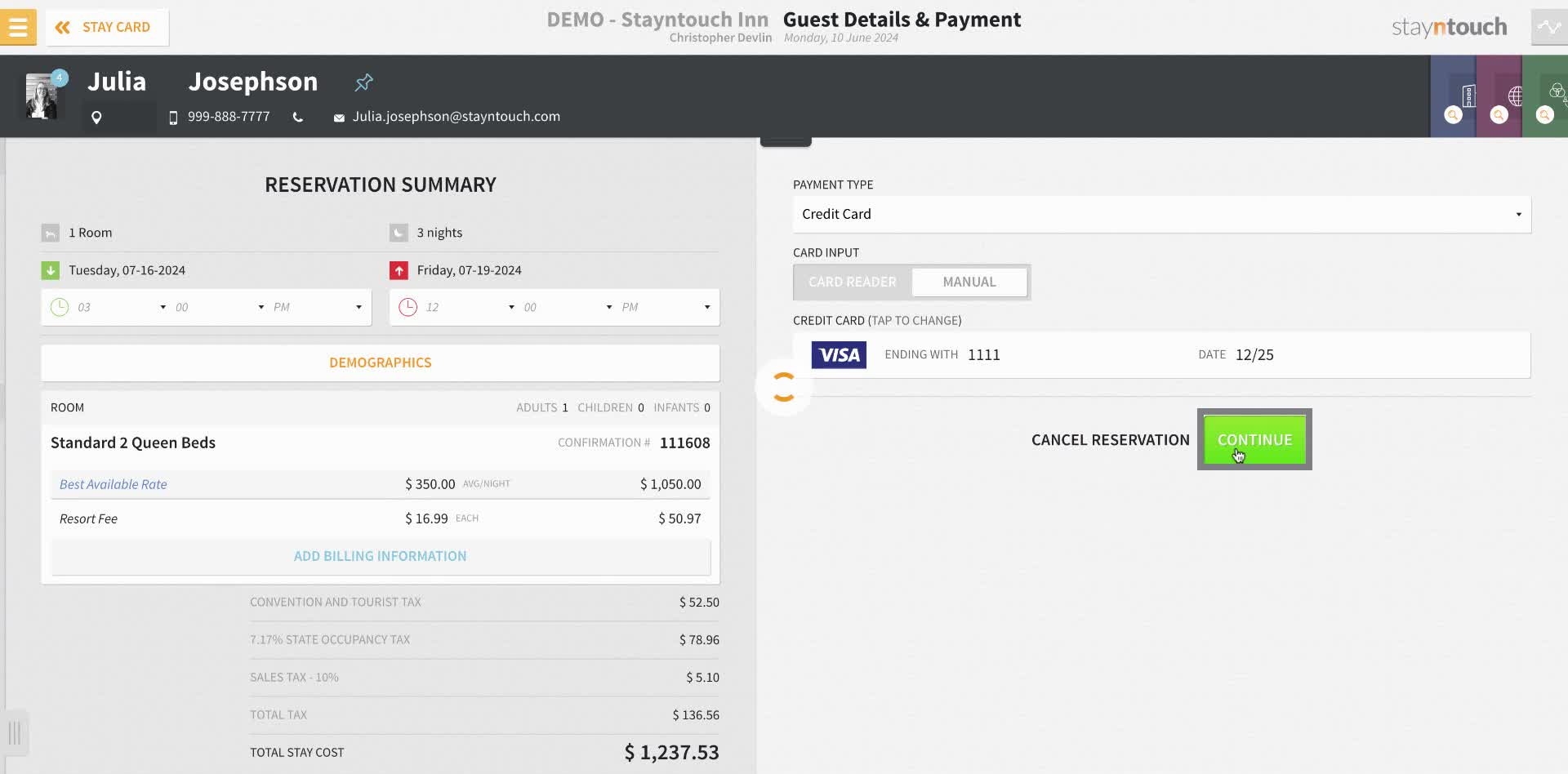Click Julia Josephson's guest photo thumbnail
Viewport: 1568px width, 774px height.
pyautogui.click(x=42, y=96)
